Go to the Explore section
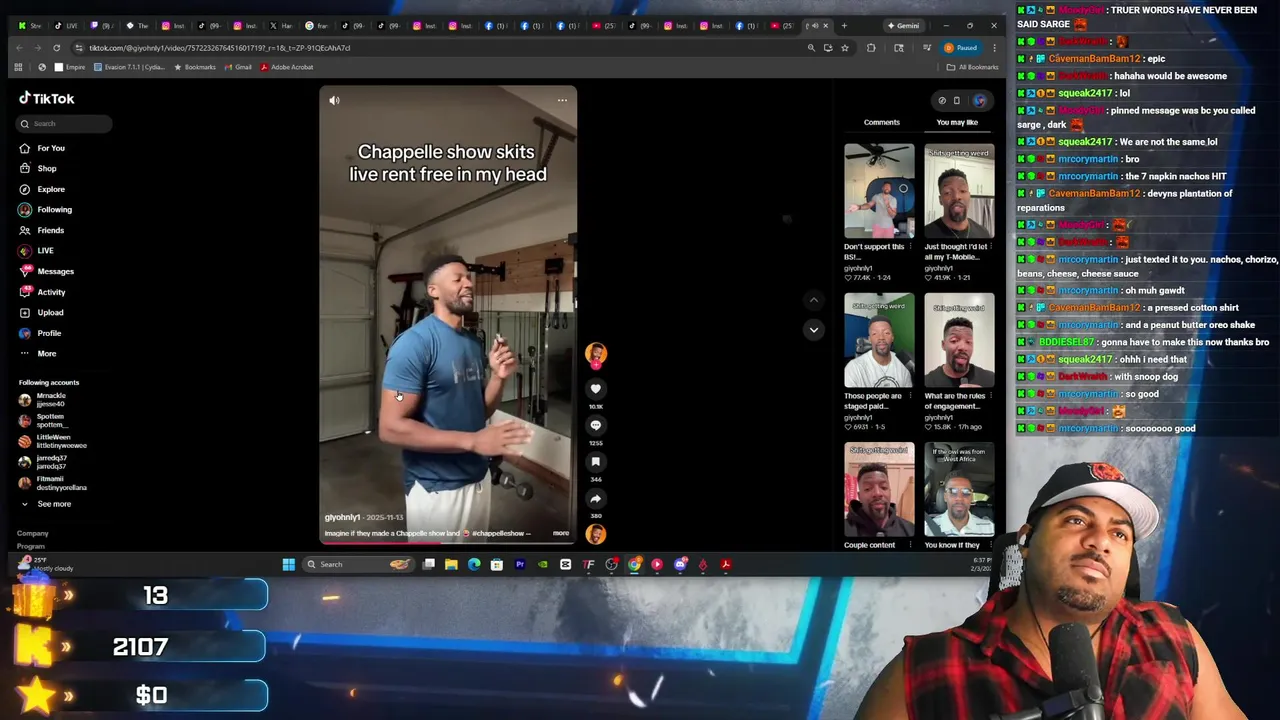 point(42,189)
